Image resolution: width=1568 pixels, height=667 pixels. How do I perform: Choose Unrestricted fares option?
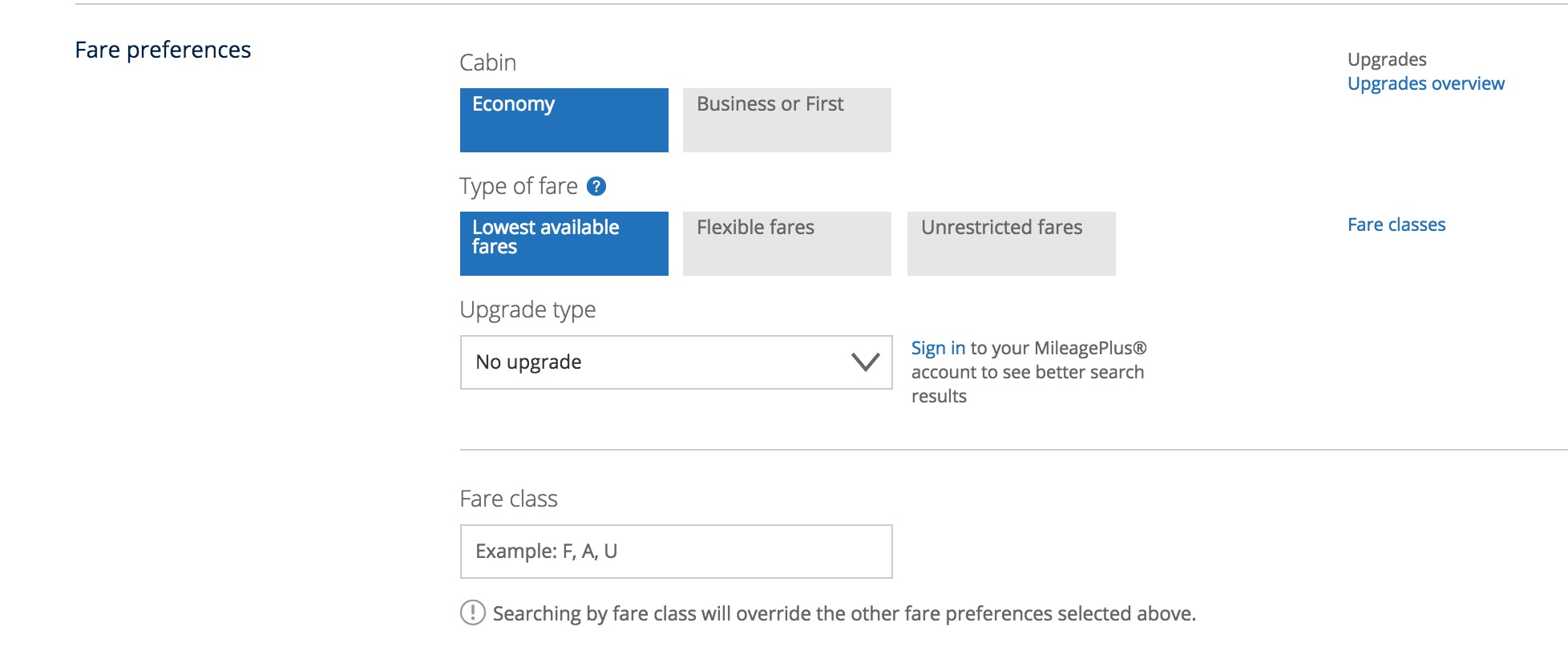pos(1012,244)
